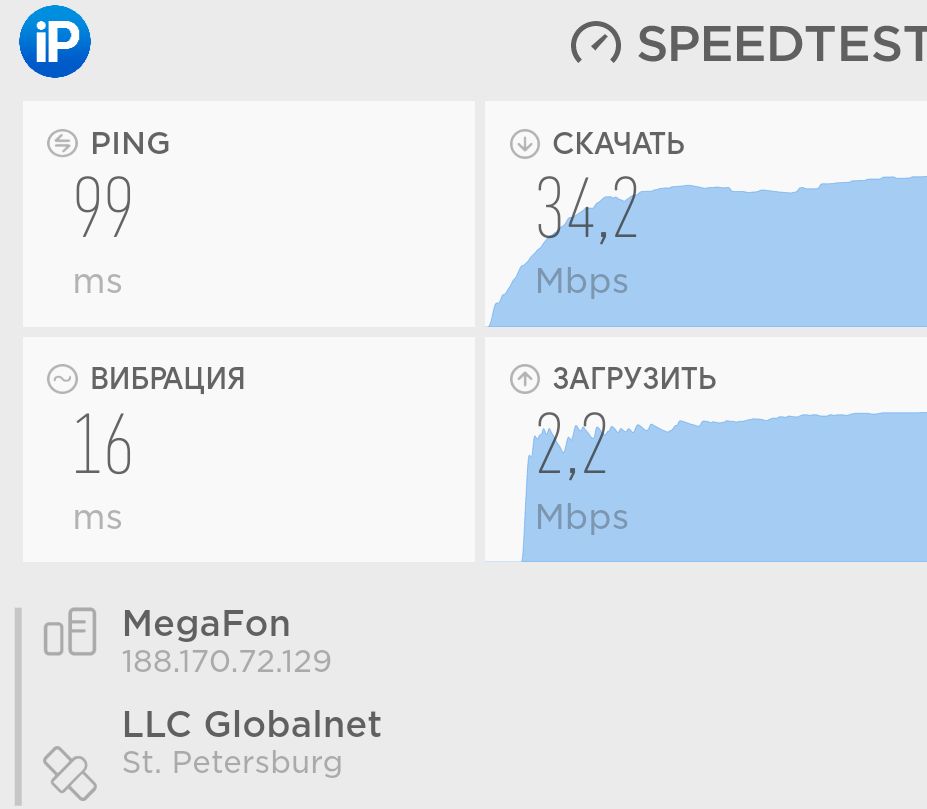Click the PING arrows icon

coord(62,143)
